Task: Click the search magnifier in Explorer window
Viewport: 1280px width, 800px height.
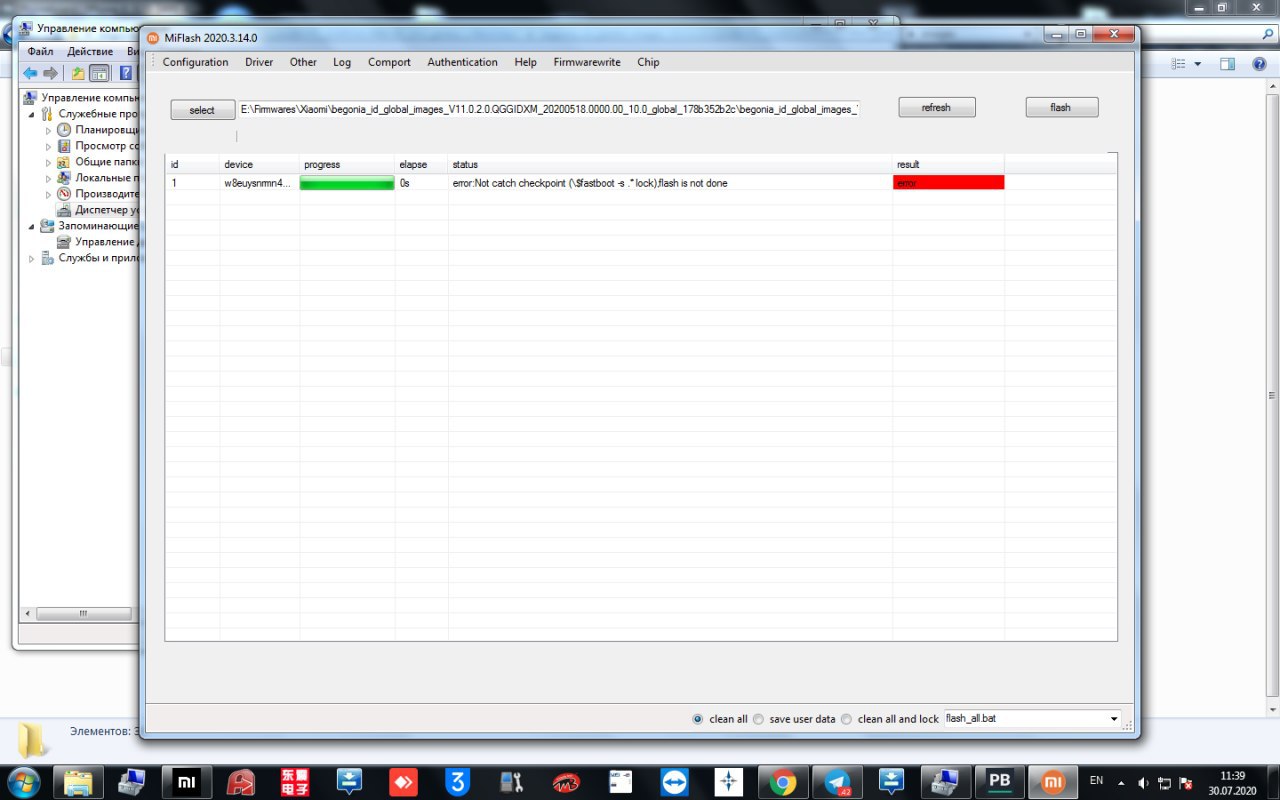Action: click(x=1267, y=34)
